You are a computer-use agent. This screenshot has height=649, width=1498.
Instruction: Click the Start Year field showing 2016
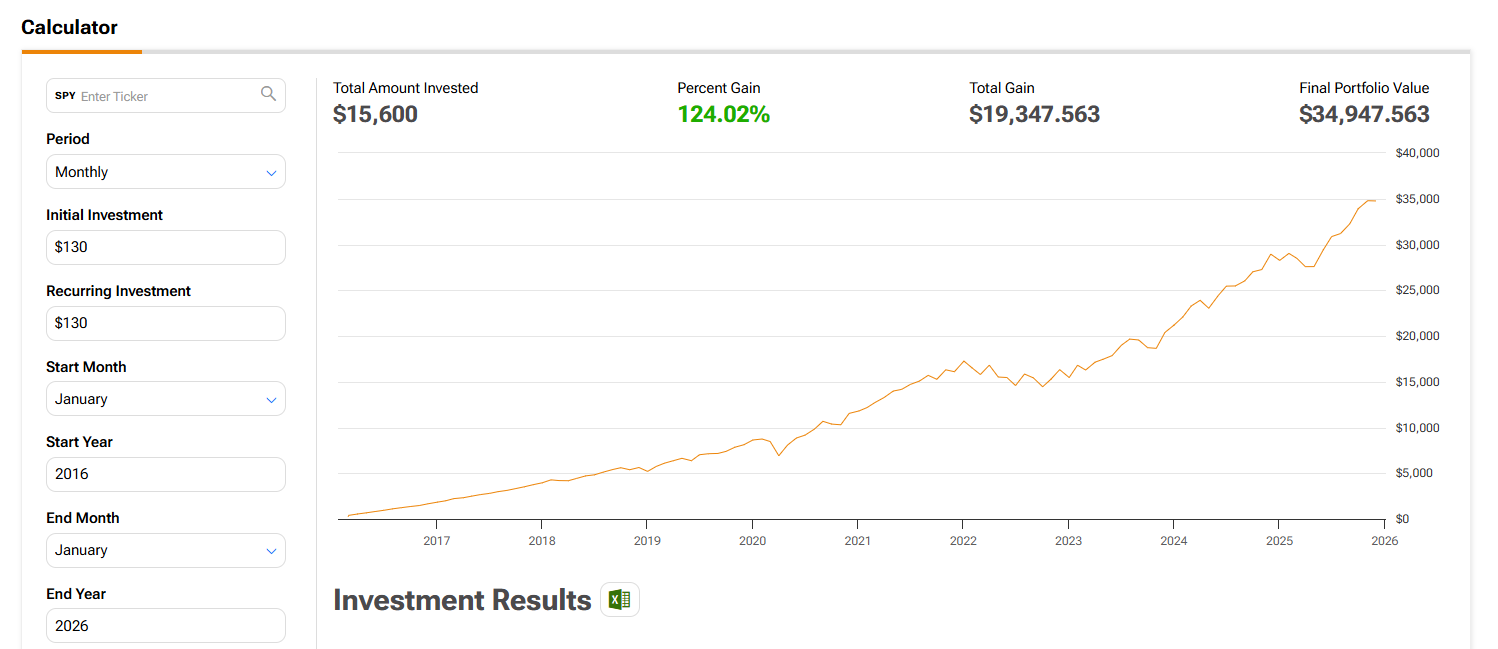tap(166, 474)
